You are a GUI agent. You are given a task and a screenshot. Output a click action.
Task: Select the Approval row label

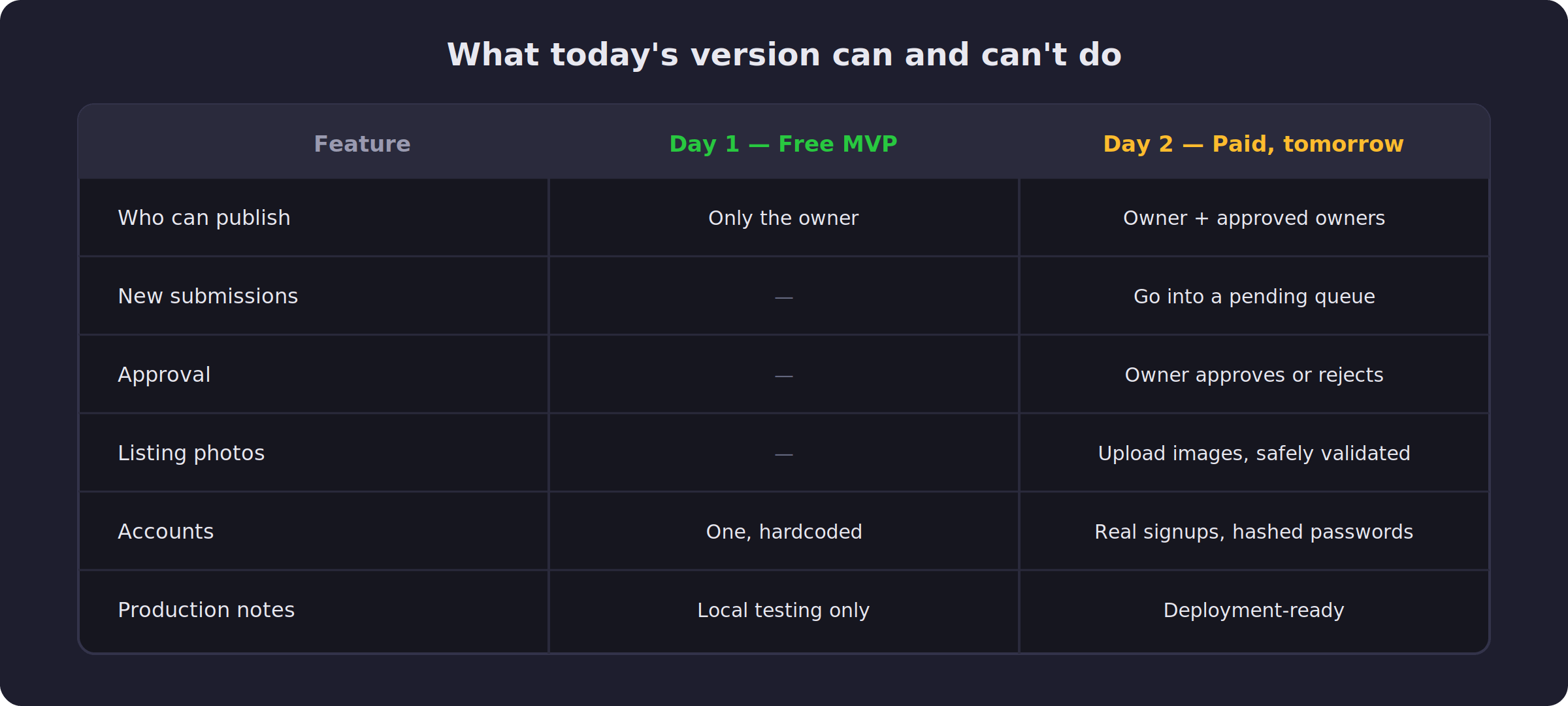click(164, 375)
